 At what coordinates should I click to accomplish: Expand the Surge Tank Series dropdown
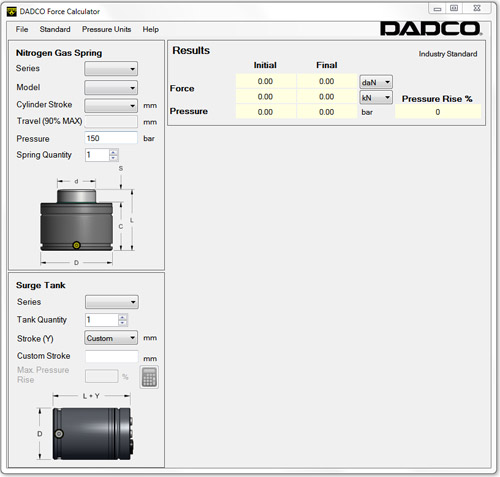[112, 302]
